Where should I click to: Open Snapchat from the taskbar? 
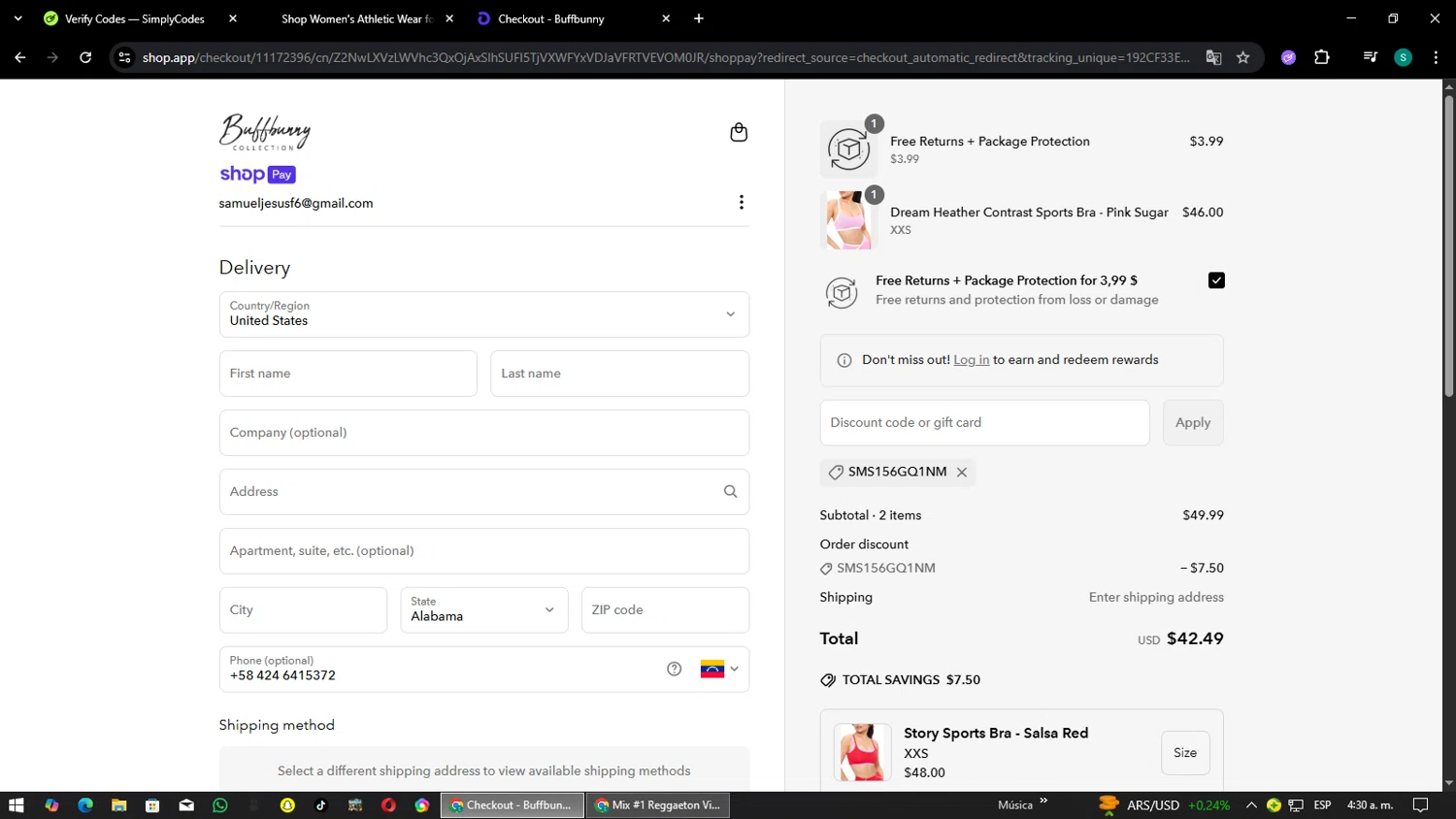coord(287,805)
